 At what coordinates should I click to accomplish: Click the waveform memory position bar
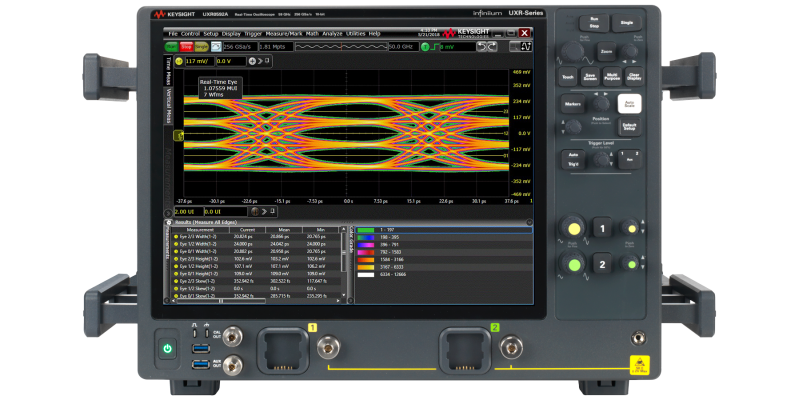341,47
